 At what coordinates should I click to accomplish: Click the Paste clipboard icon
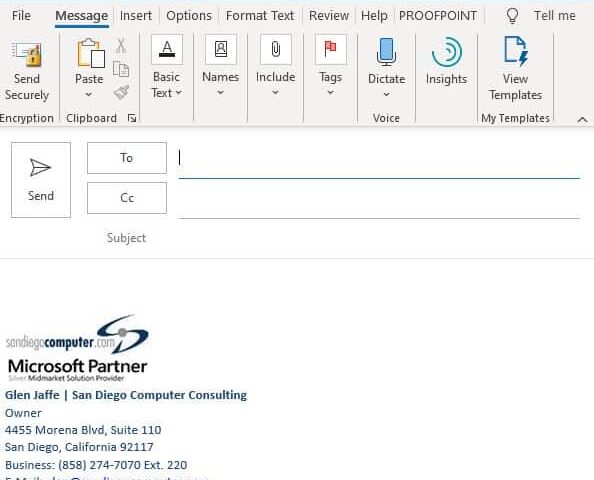(x=91, y=53)
